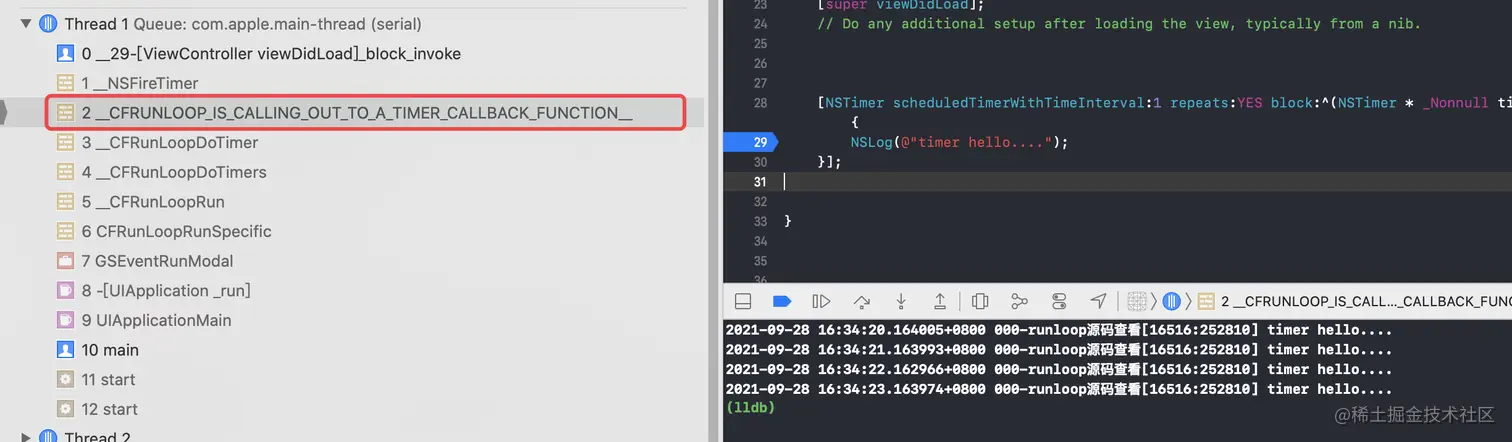Image resolution: width=1512 pixels, height=442 pixels.
Task: Place cursor on the NSLog timer hello line
Action: click(x=959, y=142)
